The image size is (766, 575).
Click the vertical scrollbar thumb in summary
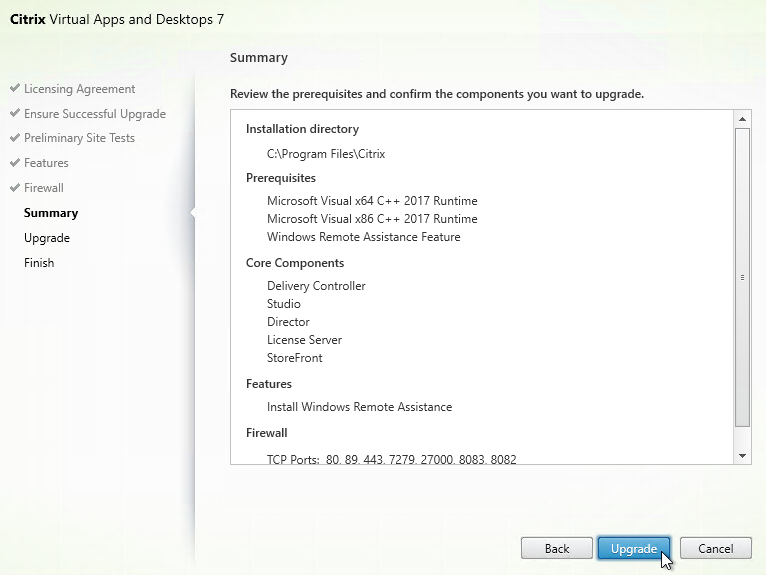[743, 277]
